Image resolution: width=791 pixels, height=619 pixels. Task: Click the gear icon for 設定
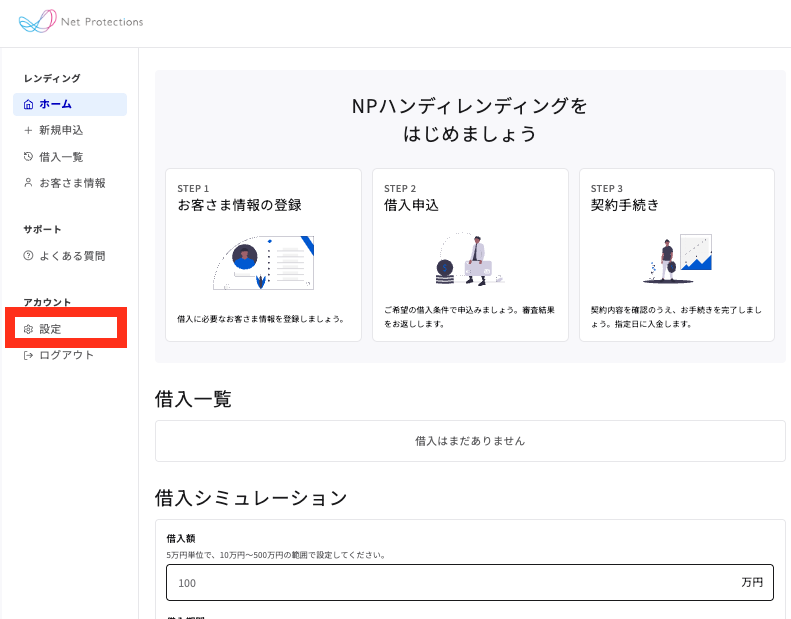[x=28, y=329]
